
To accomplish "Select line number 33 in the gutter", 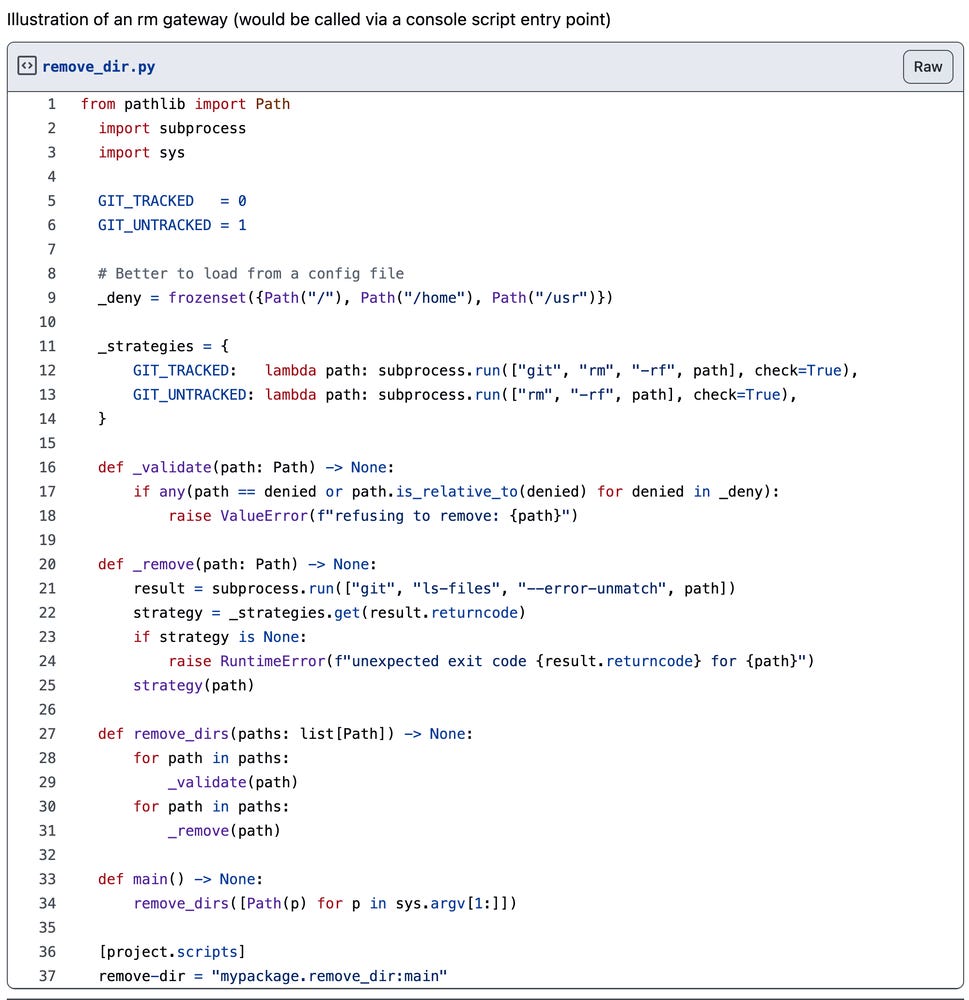I will pyautogui.click(x=47, y=879).
